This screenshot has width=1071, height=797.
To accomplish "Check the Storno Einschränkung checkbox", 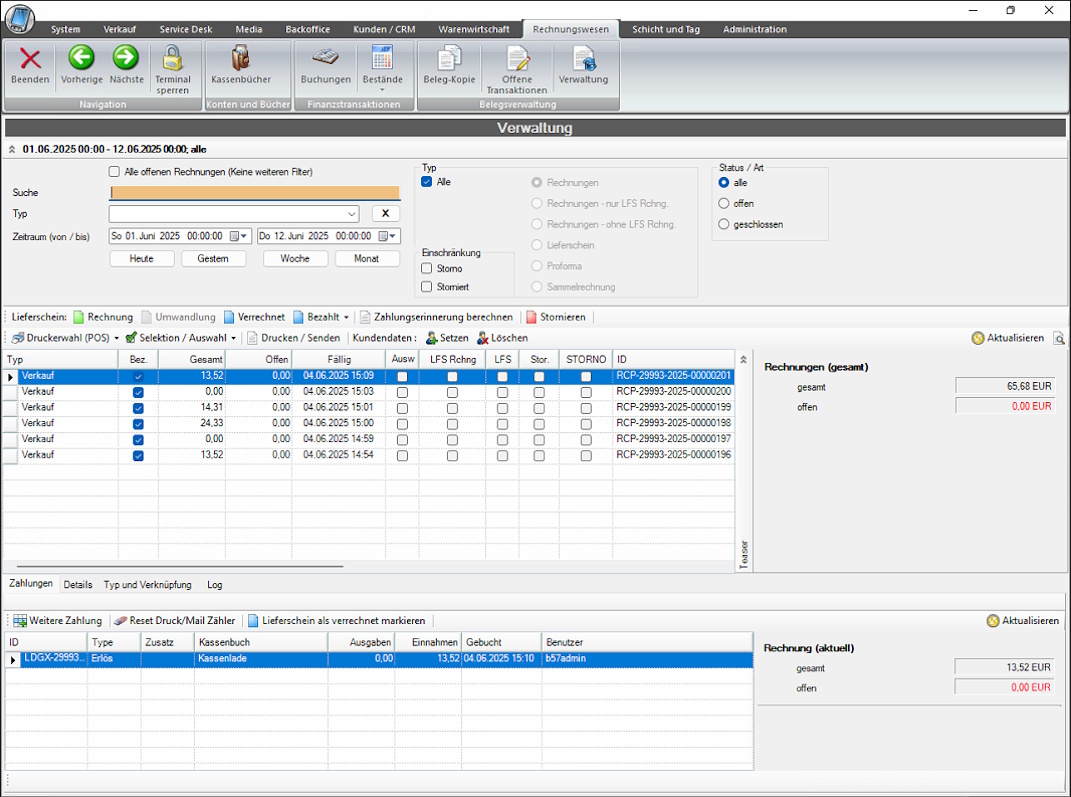I will pos(426,268).
